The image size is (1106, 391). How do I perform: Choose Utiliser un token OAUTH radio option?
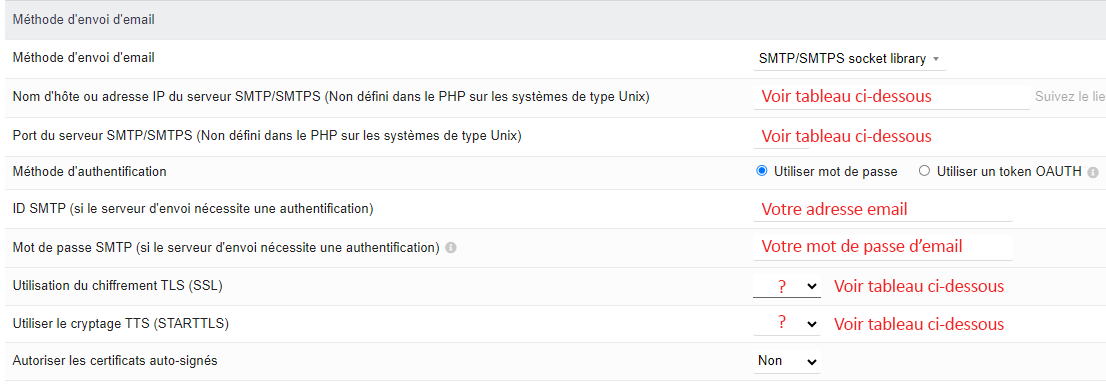(925, 171)
